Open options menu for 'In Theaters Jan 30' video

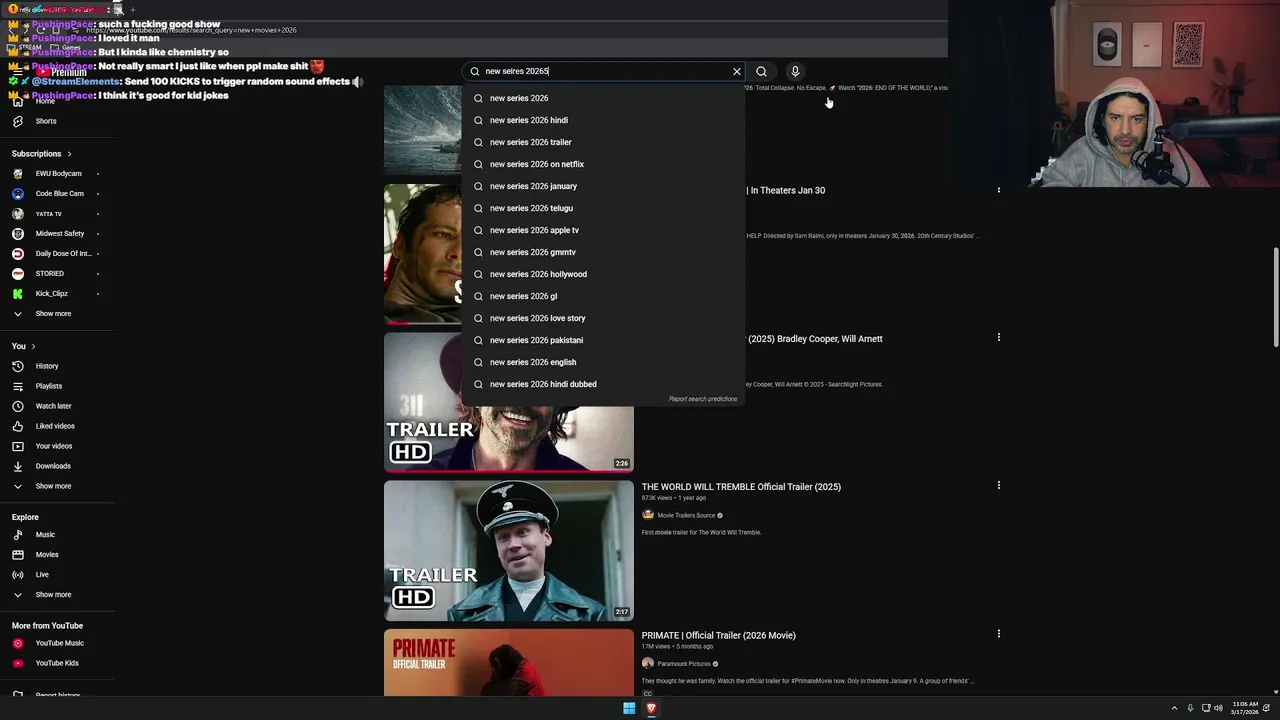click(x=998, y=190)
